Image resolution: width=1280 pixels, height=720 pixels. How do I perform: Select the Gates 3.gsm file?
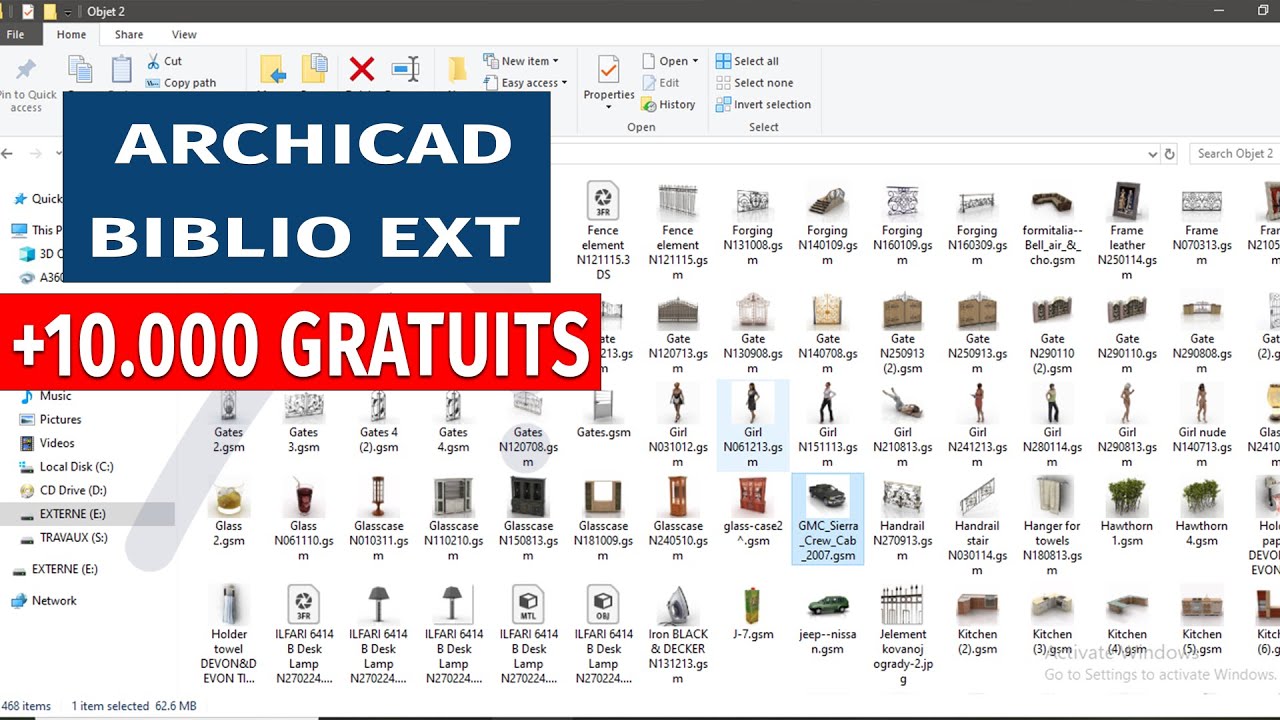pos(304,420)
